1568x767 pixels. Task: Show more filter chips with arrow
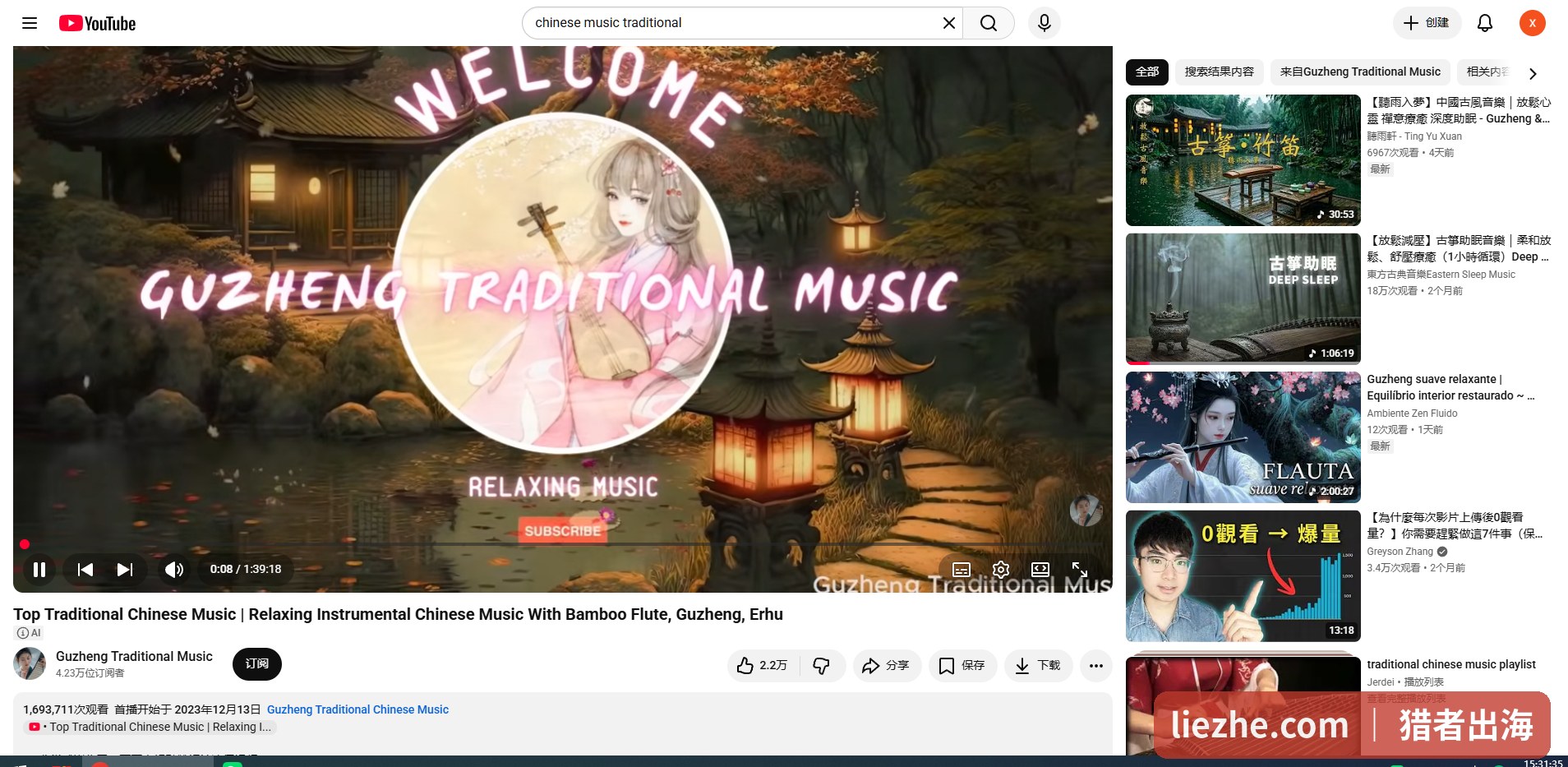[1533, 73]
